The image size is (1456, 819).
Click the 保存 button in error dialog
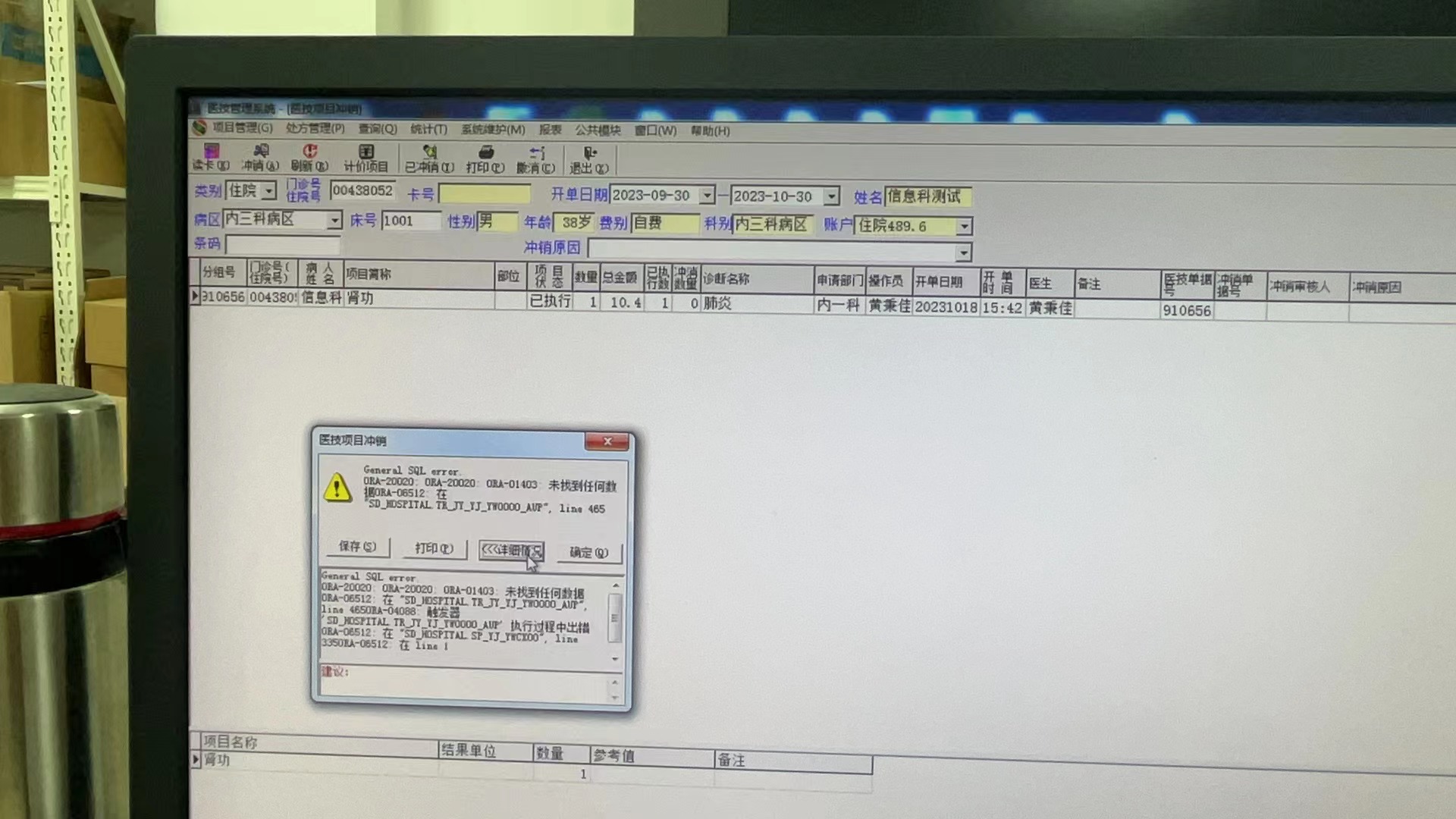357,546
